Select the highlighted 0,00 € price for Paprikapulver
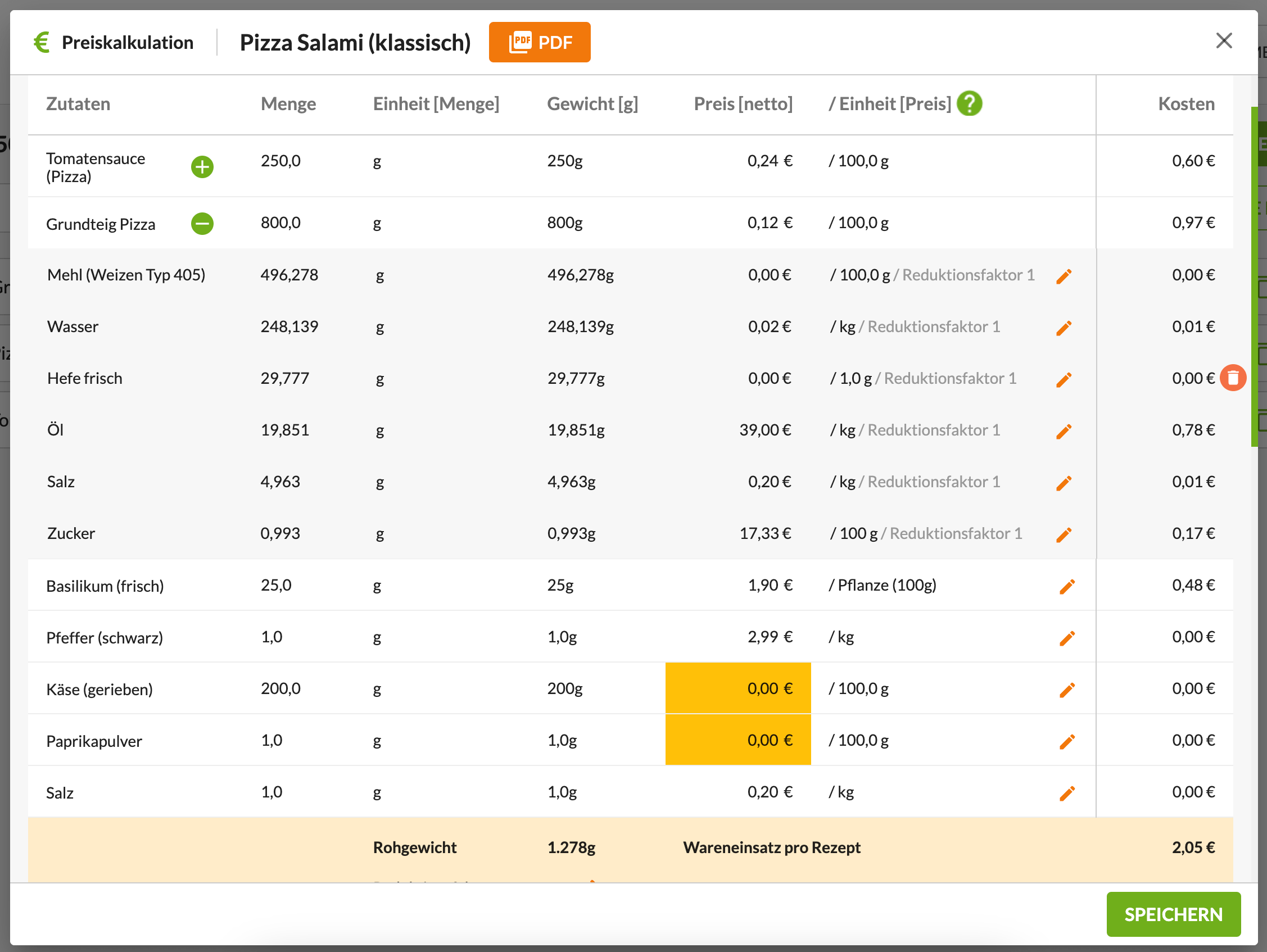Viewport: 1267px width, 952px height. pos(737,740)
